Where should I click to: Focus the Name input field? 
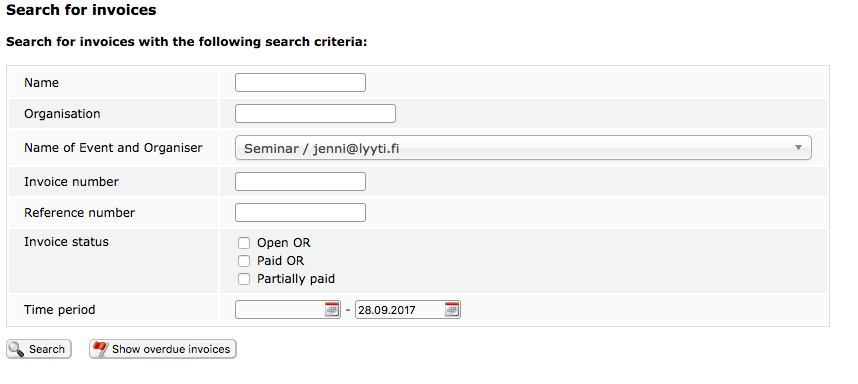pos(300,83)
